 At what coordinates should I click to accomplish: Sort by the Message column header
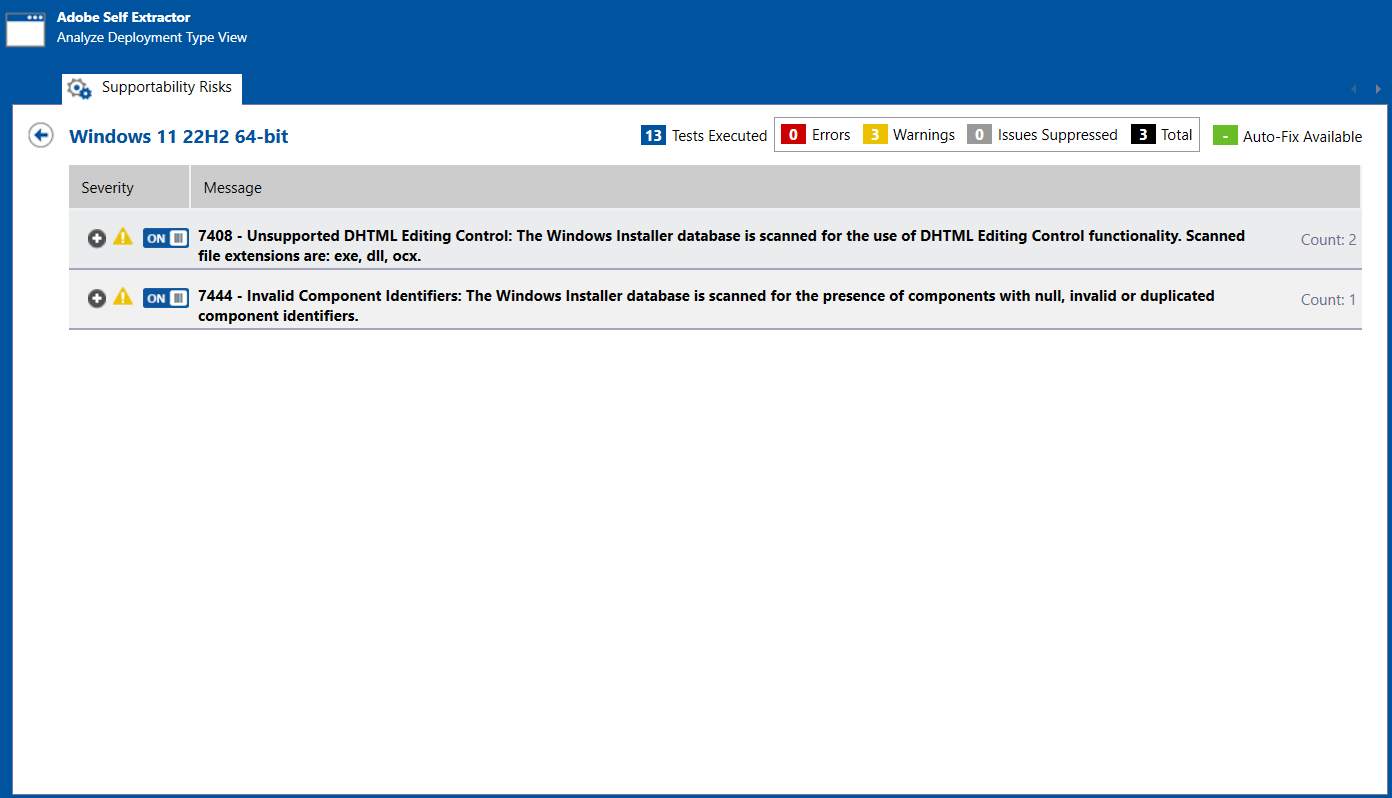775,187
